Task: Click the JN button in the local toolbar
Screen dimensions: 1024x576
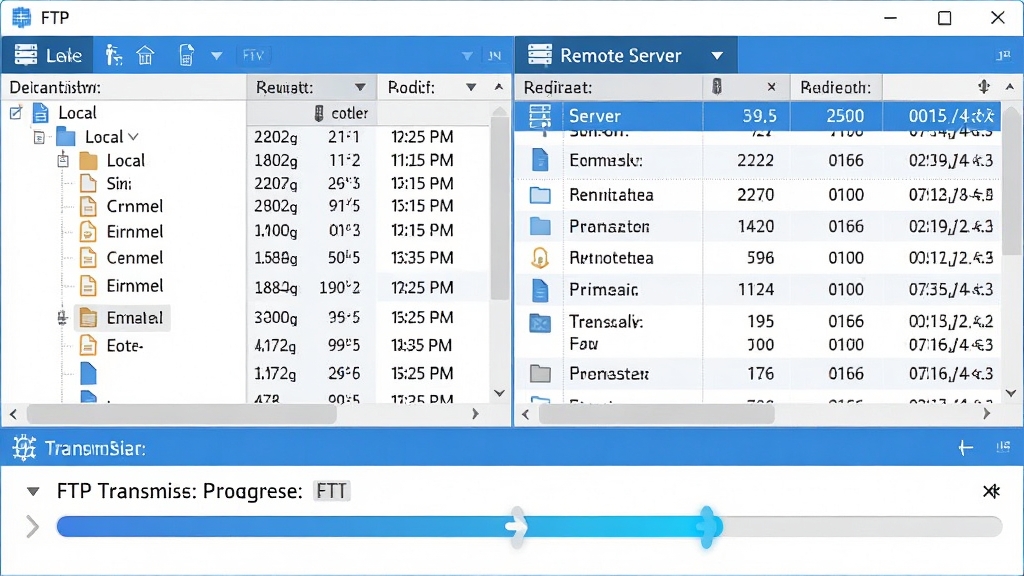Action: [x=494, y=56]
